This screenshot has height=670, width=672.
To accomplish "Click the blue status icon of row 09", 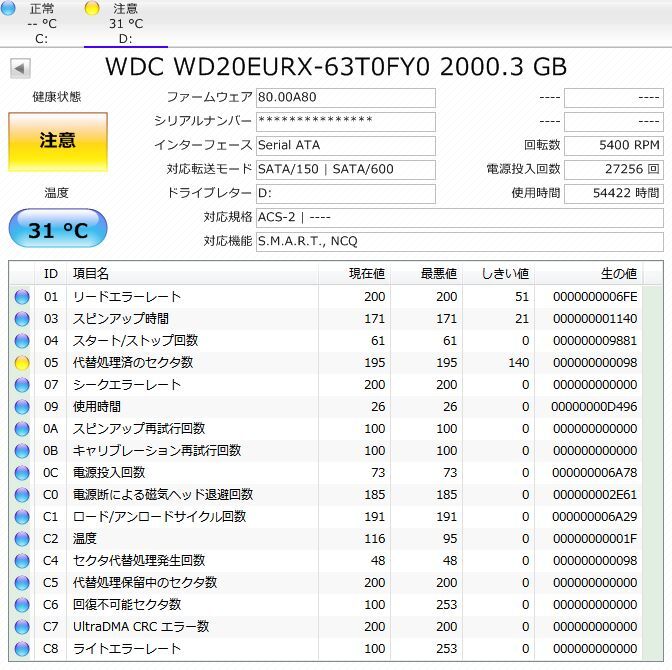I will (x=22, y=407).
